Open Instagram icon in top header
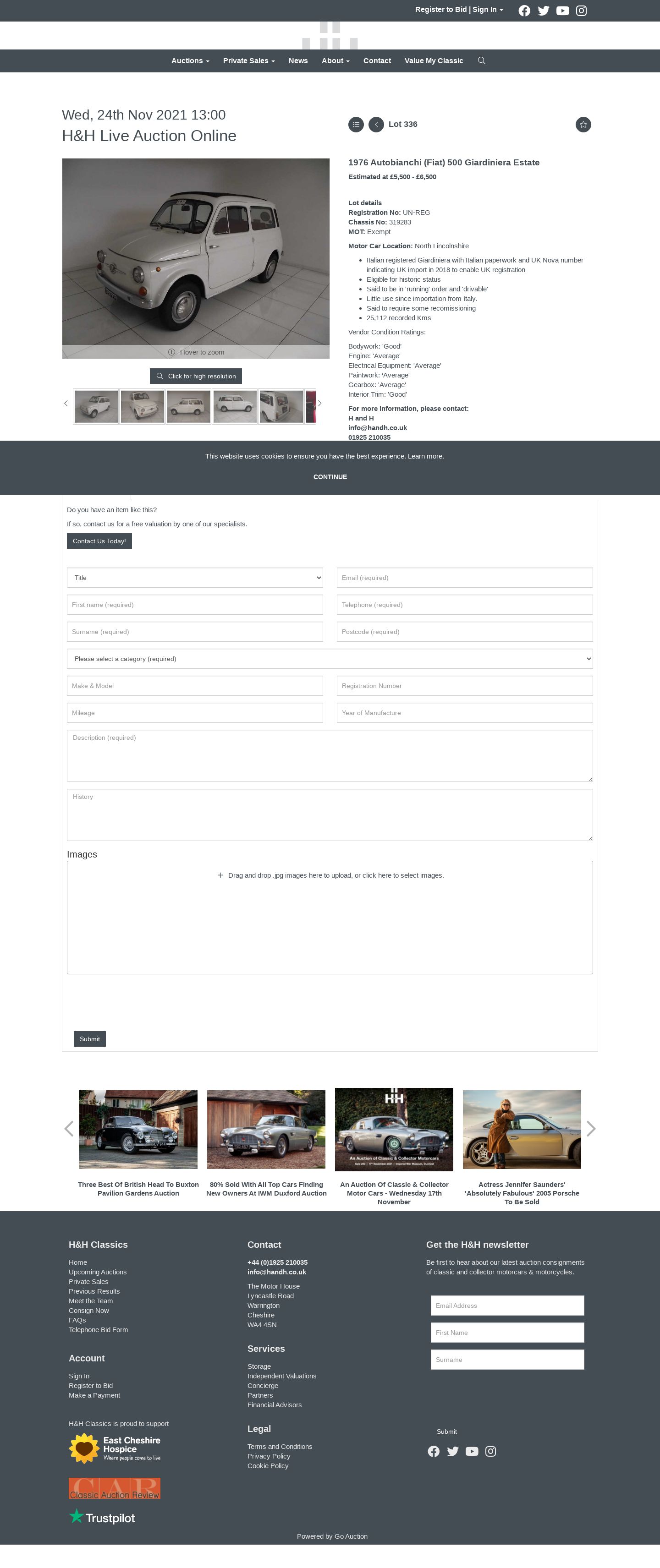This screenshot has width=660, height=1568. coord(582,11)
